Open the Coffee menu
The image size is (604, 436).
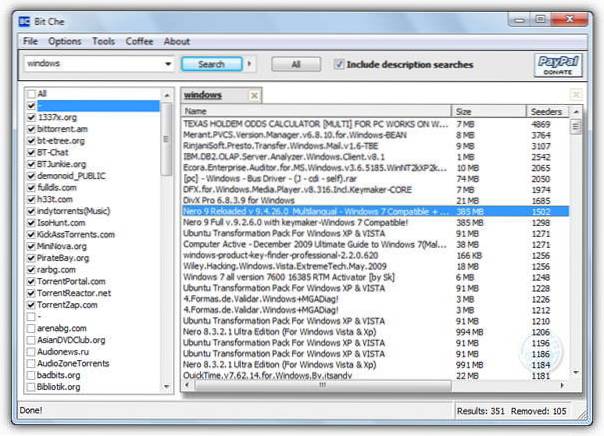coord(139,41)
